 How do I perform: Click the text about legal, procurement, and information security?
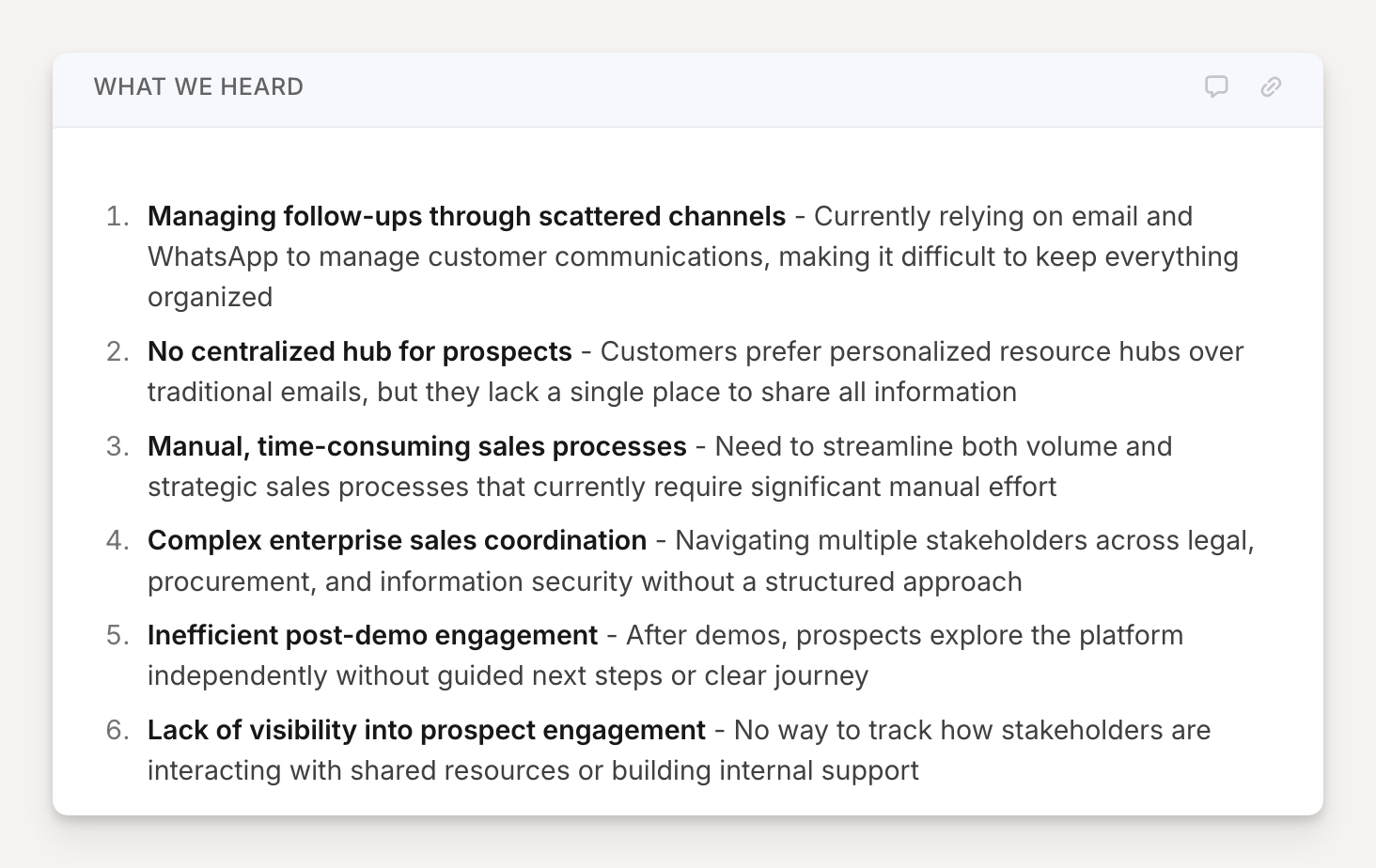click(584, 582)
